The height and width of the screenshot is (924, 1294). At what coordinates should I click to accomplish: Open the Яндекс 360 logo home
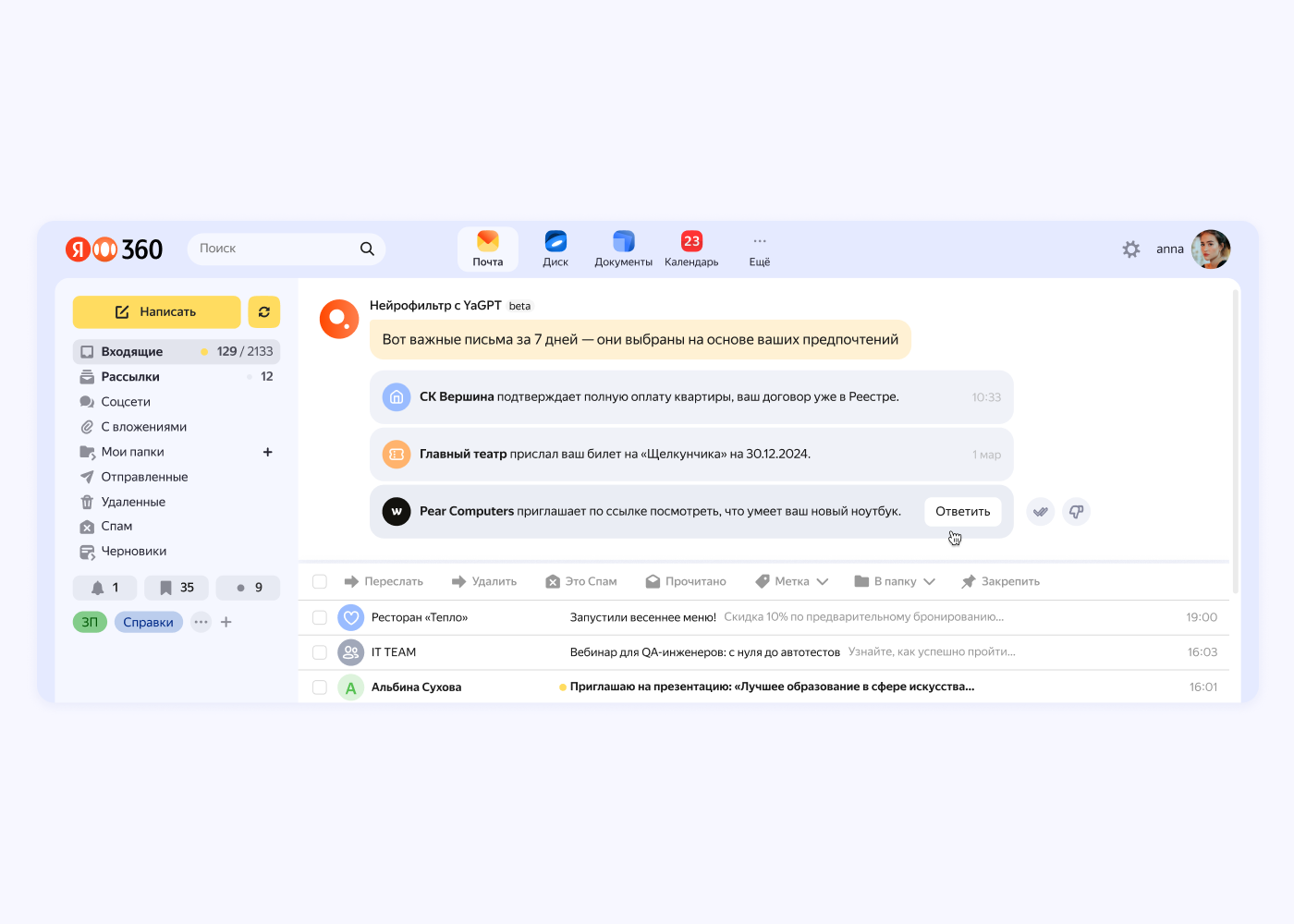click(x=114, y=249)
